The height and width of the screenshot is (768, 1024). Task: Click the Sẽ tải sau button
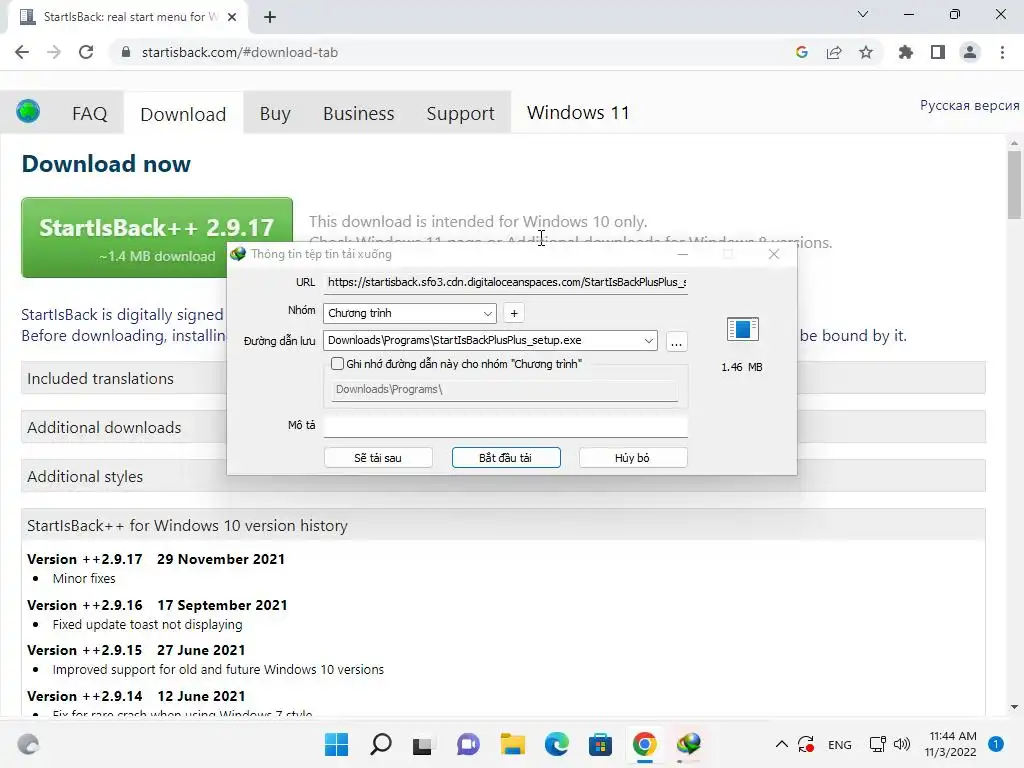pyautogui.click(x=378, y=458)
